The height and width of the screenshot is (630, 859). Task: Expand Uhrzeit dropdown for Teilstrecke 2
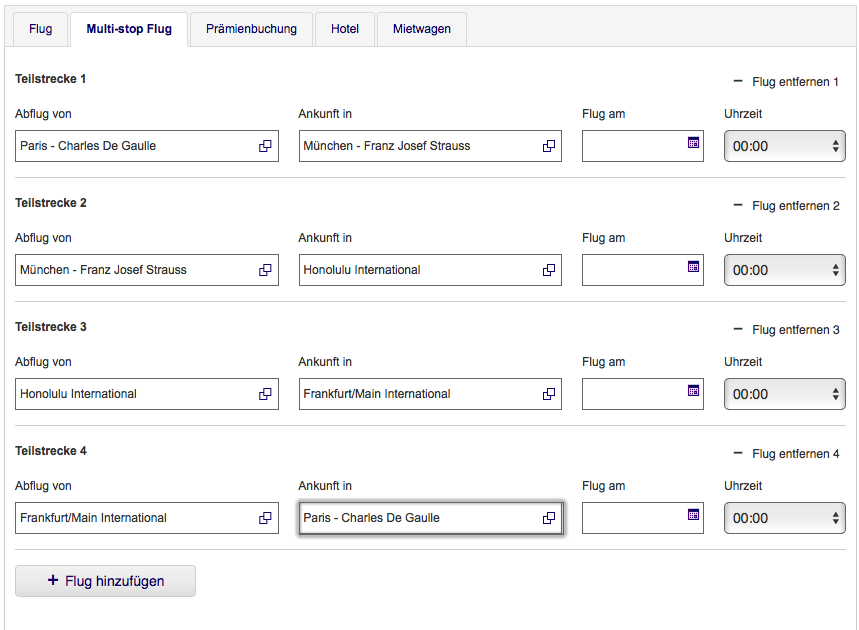[x=784, y=270]
